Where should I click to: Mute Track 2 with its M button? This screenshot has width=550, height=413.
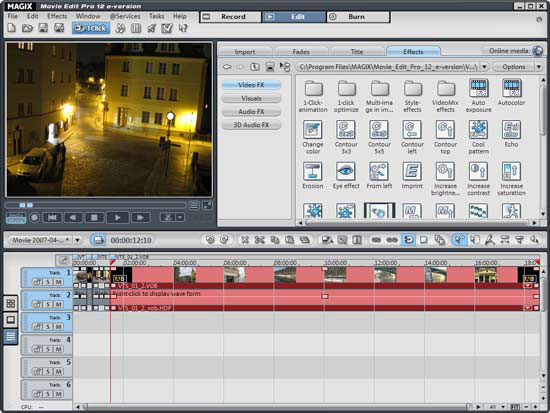59,304
